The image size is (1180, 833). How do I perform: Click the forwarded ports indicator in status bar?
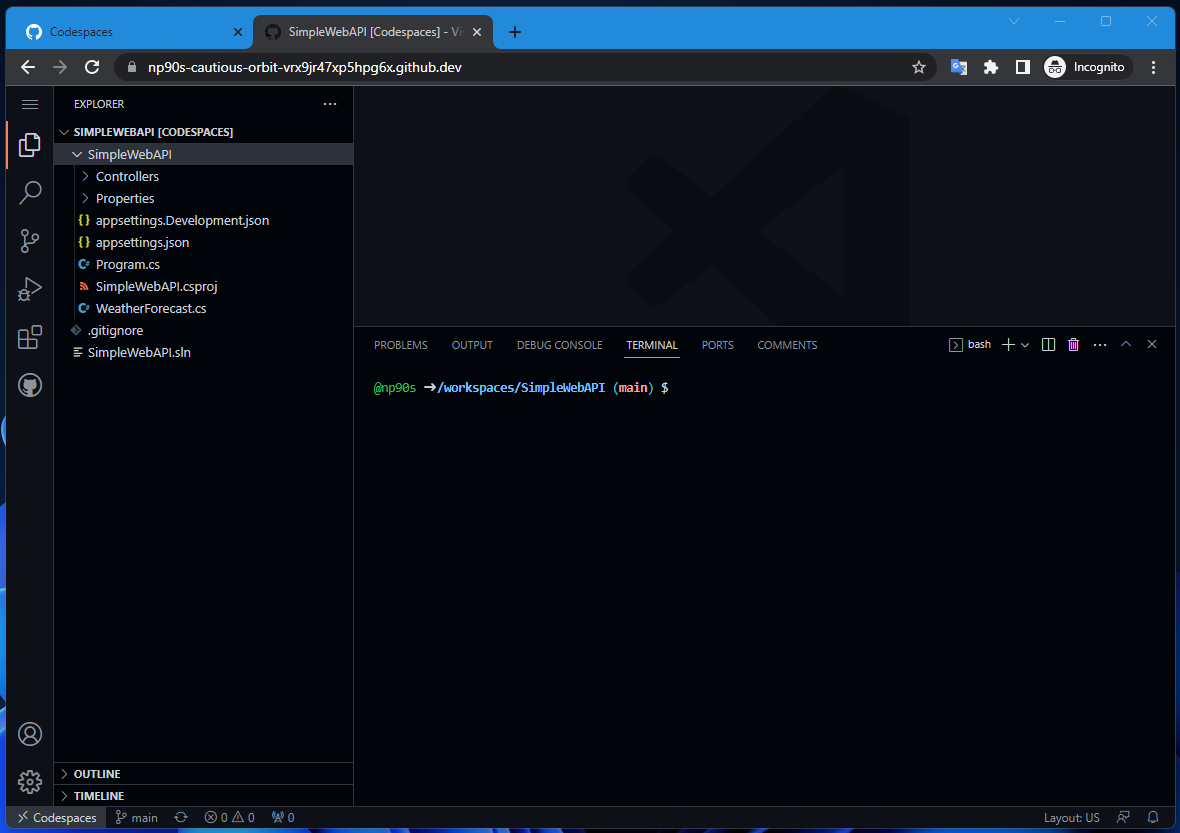[x=283, y=817]
